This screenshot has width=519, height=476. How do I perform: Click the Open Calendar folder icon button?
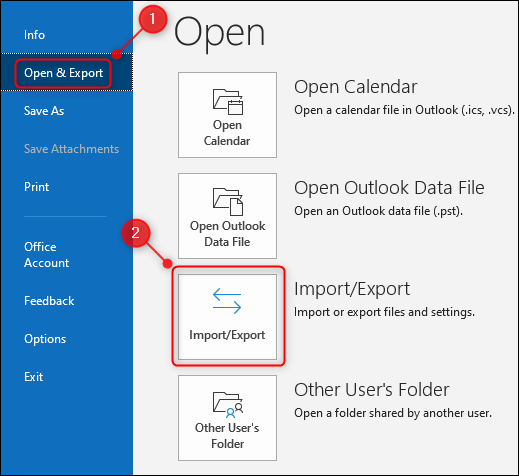click(x=227, y=115)
